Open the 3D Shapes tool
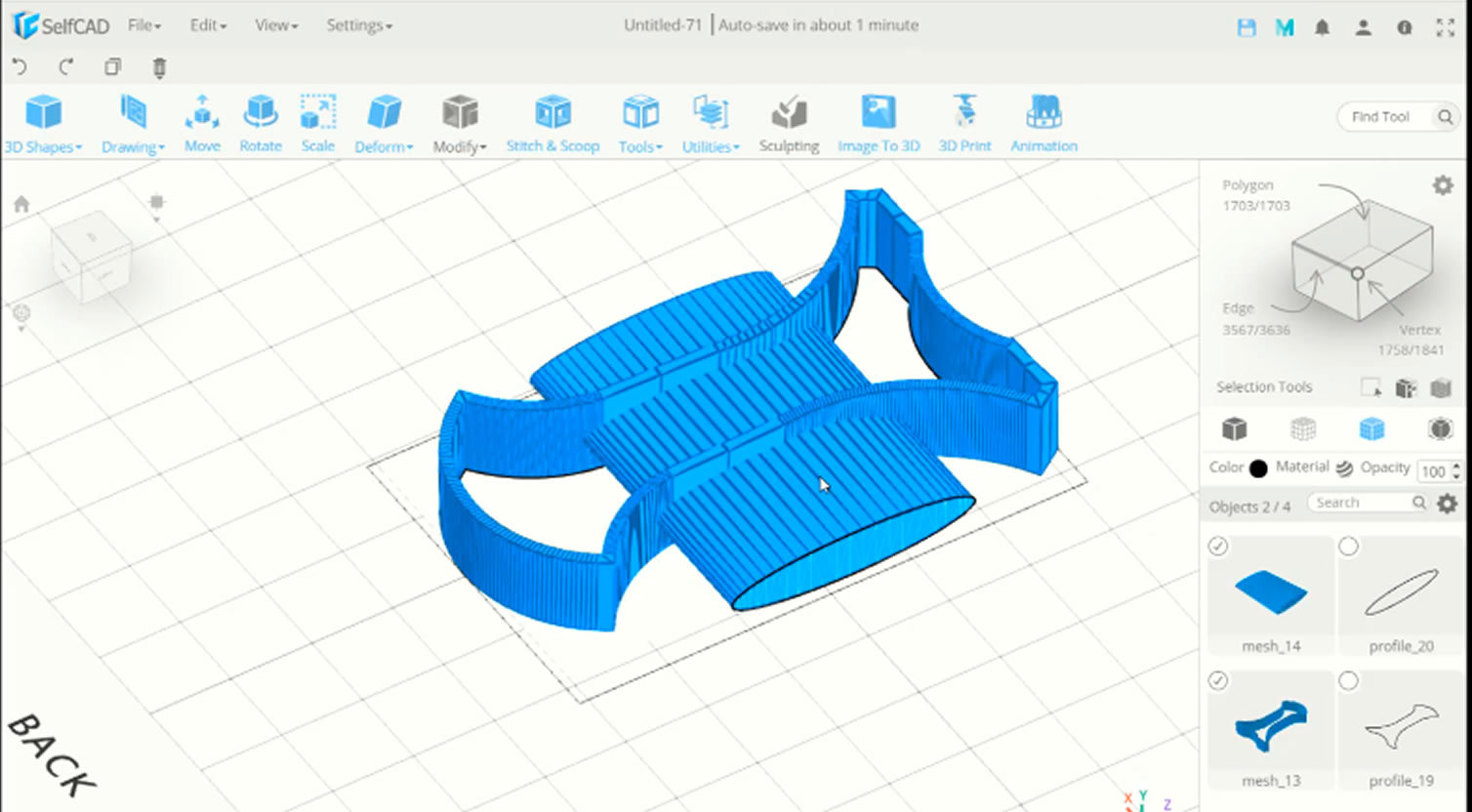Viewport: 1472px width, 812px height. (x=43, y=124)
